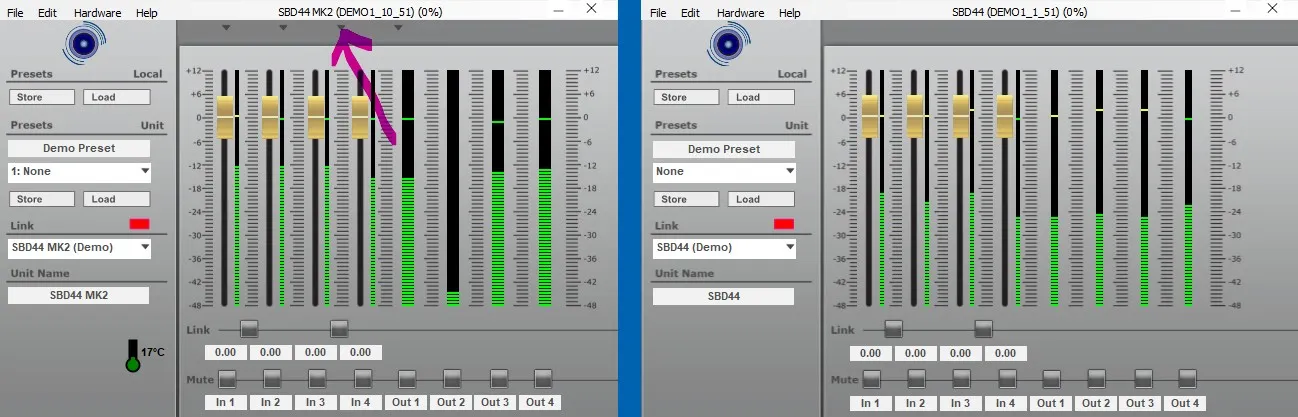Screen dimensions: 1298x417
Task: Open the Edit menu in the SBD44 window
Action: coord(690,13)
